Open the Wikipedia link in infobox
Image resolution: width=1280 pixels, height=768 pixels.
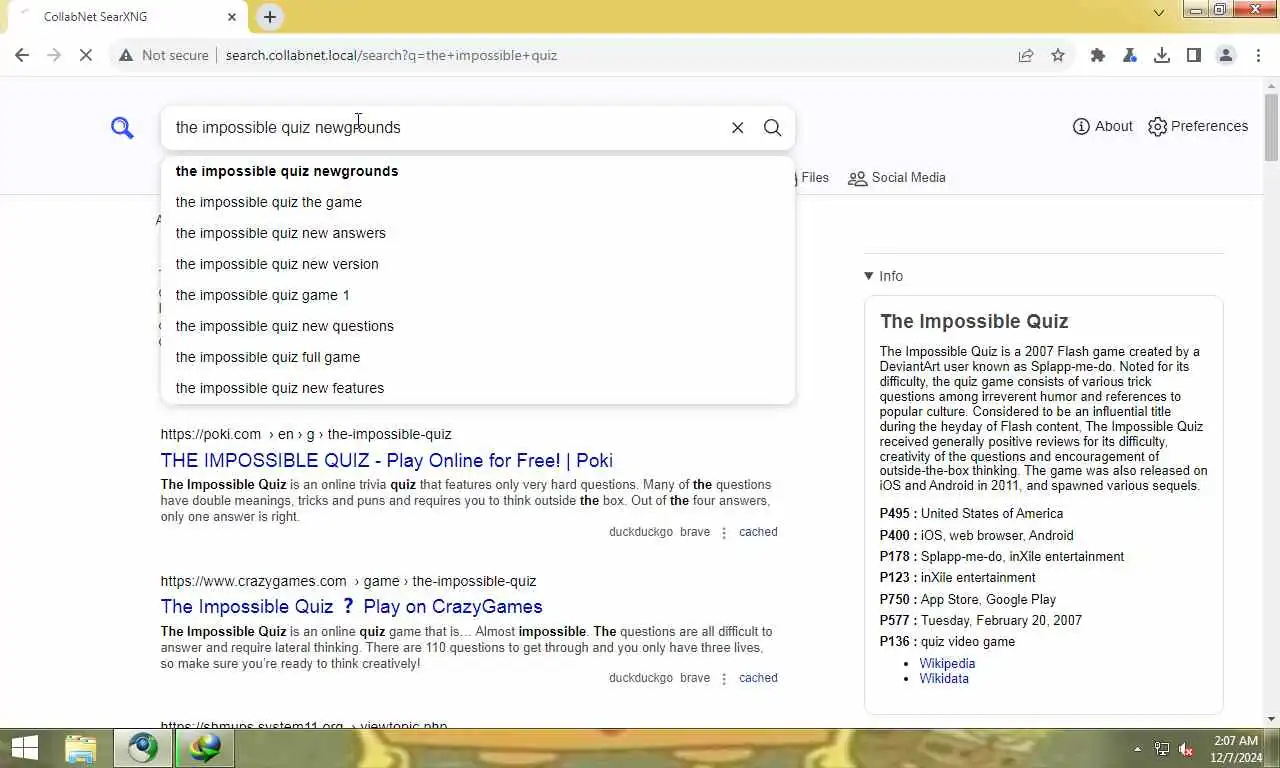pyautogui.click(x=947, y=663)
